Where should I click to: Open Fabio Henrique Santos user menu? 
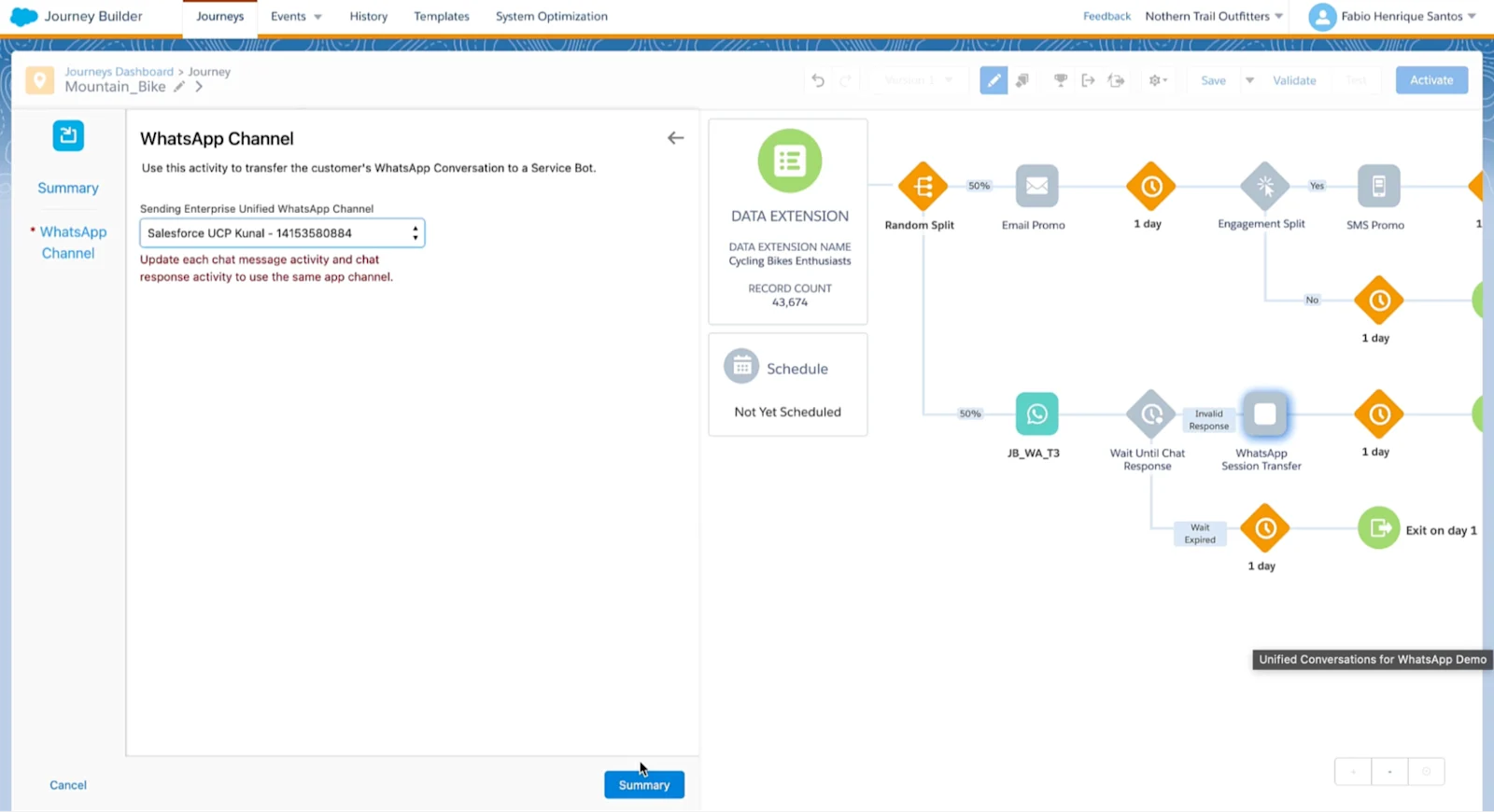tap(1408, 16)
